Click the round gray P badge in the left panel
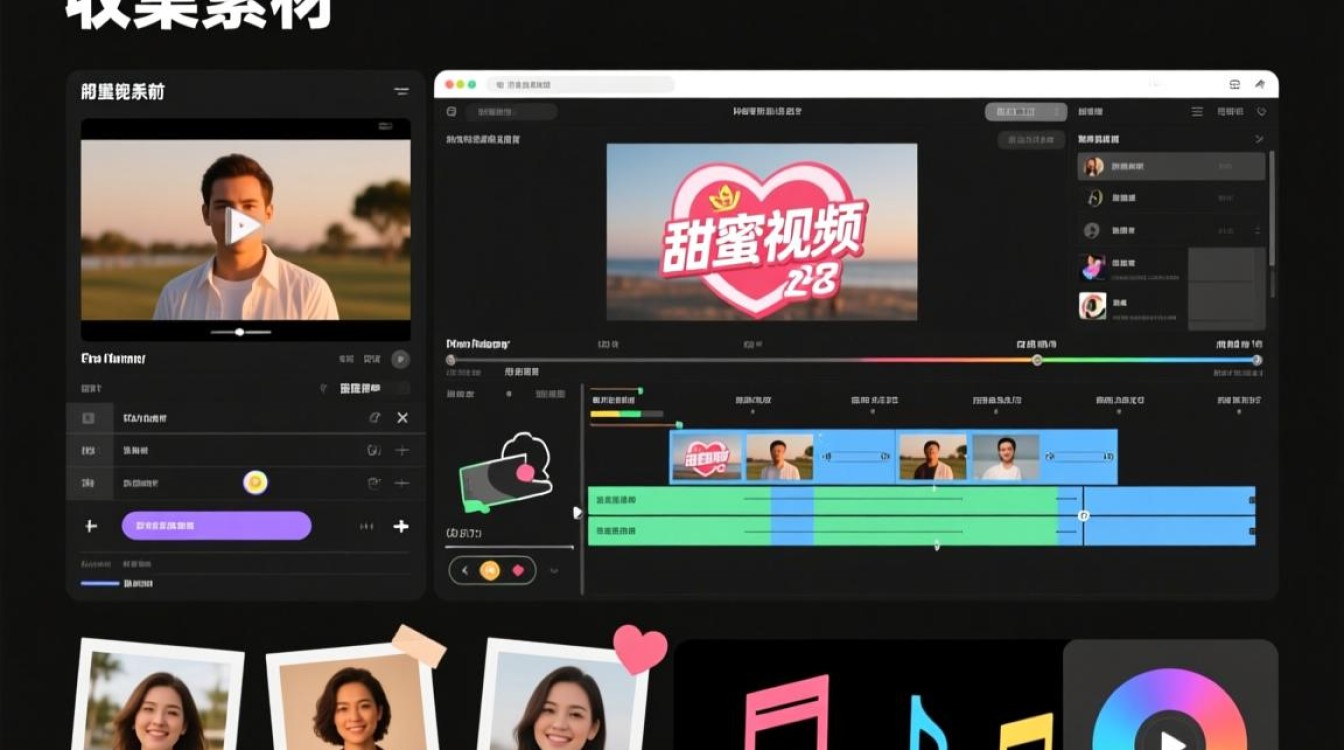The image size is (1344, 750). [x=400, y=359]
